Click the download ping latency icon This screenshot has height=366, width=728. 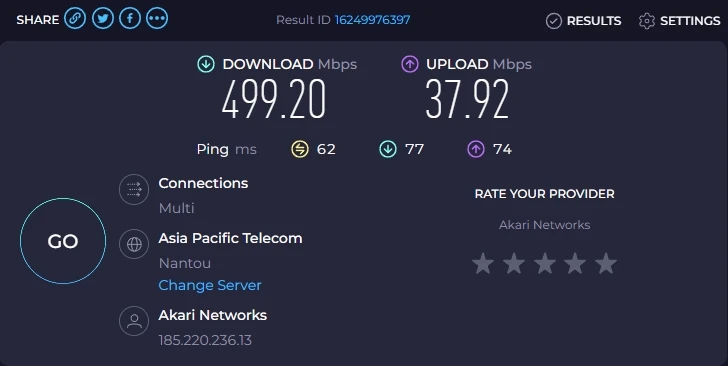[x=388, y=149]
